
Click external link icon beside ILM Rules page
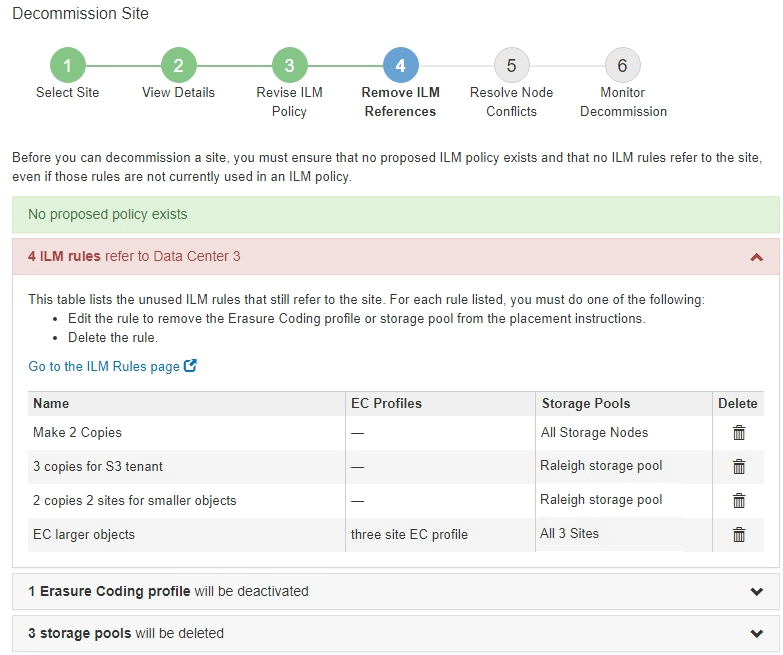[x=190, y=366]
